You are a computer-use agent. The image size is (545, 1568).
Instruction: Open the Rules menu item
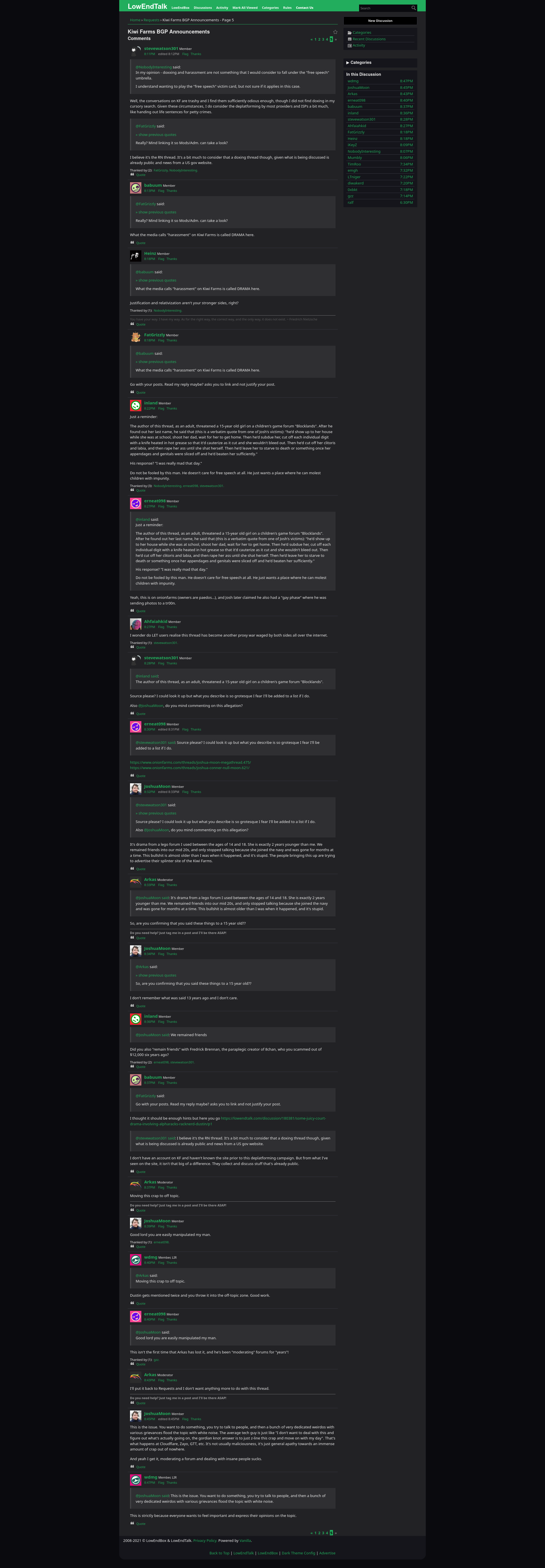pyautogui.click(x=288, y=8)
